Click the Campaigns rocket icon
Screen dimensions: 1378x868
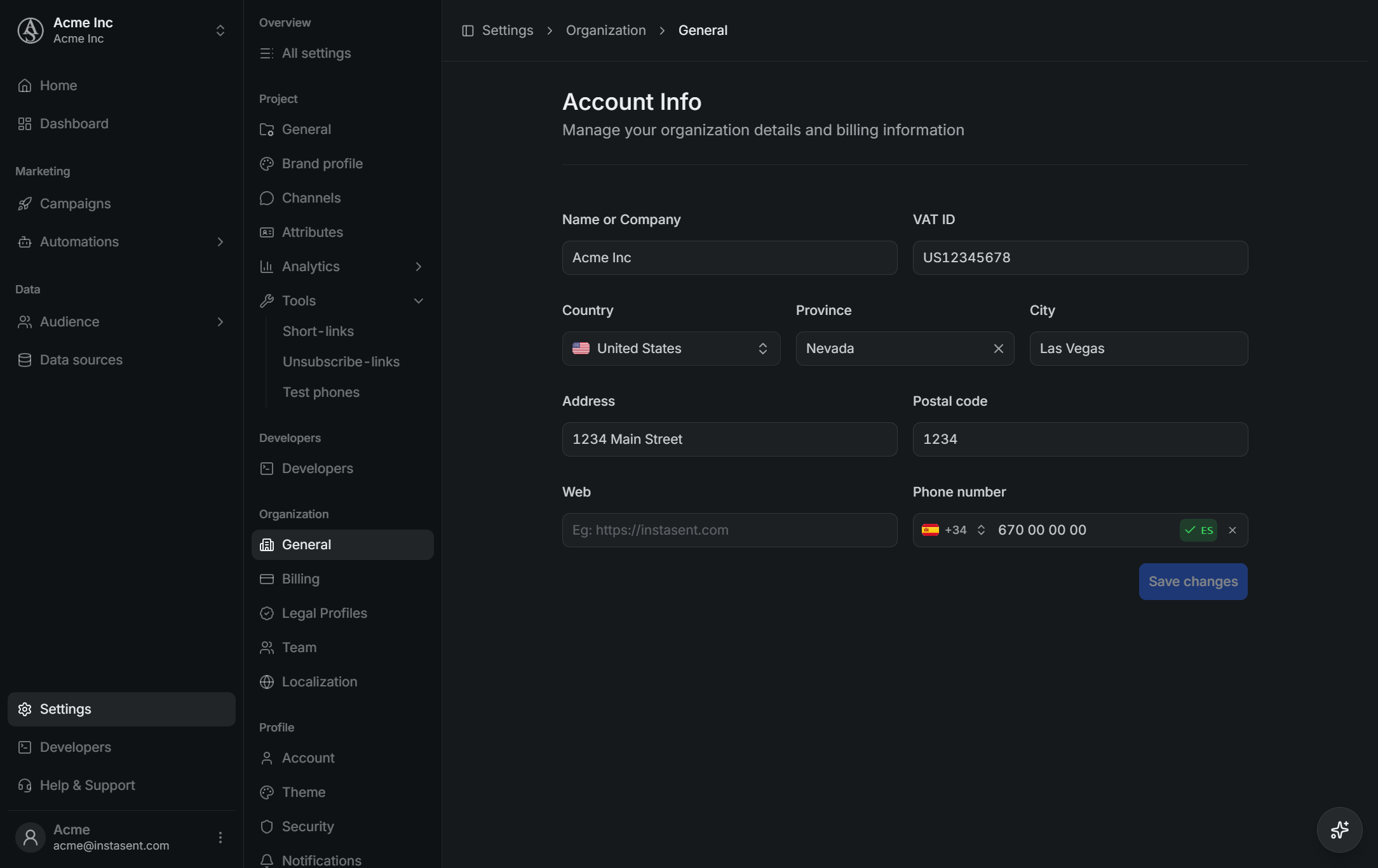point(25,204)
